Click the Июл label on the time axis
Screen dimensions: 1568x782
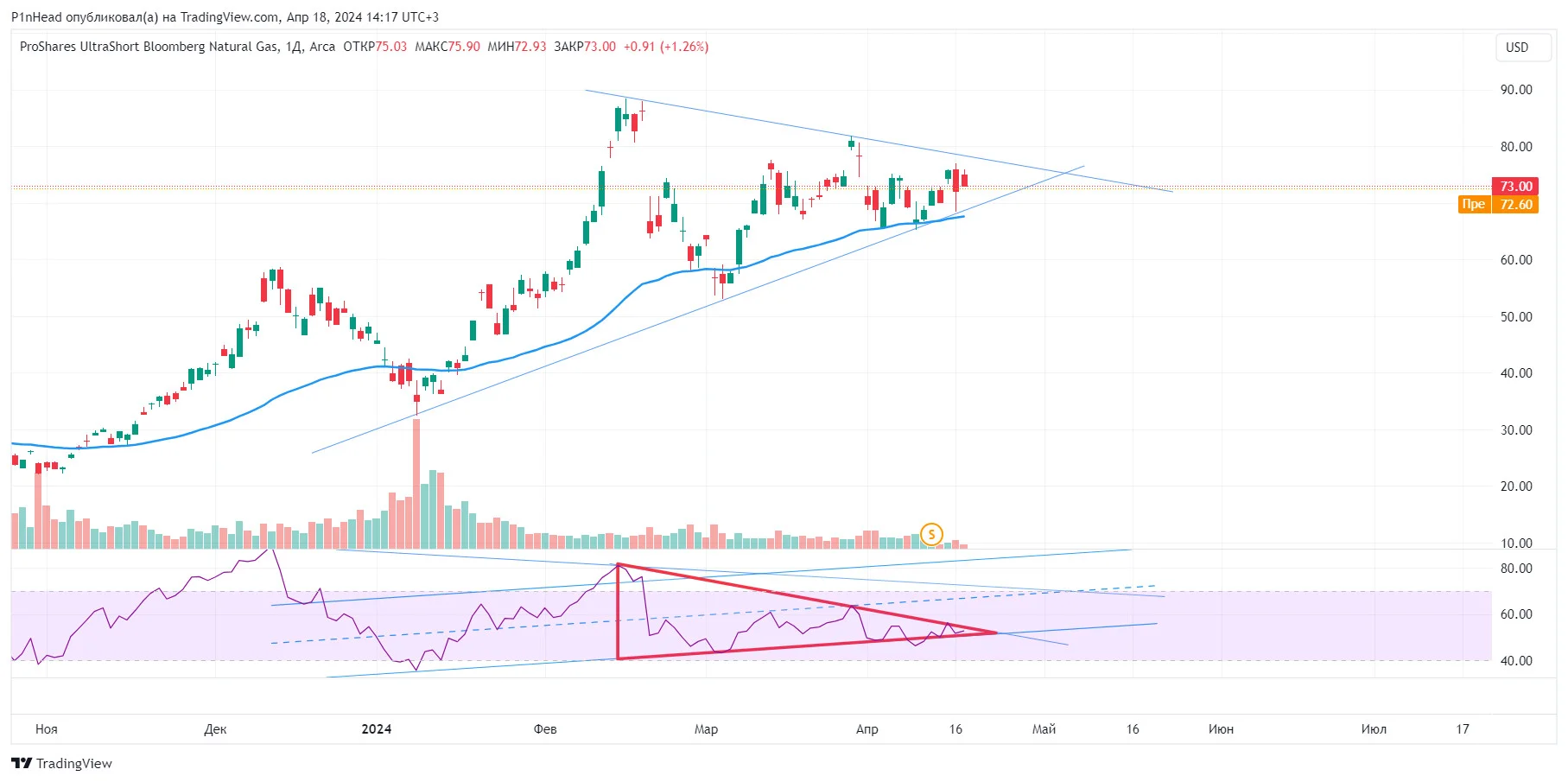[x=1374, y=729]
